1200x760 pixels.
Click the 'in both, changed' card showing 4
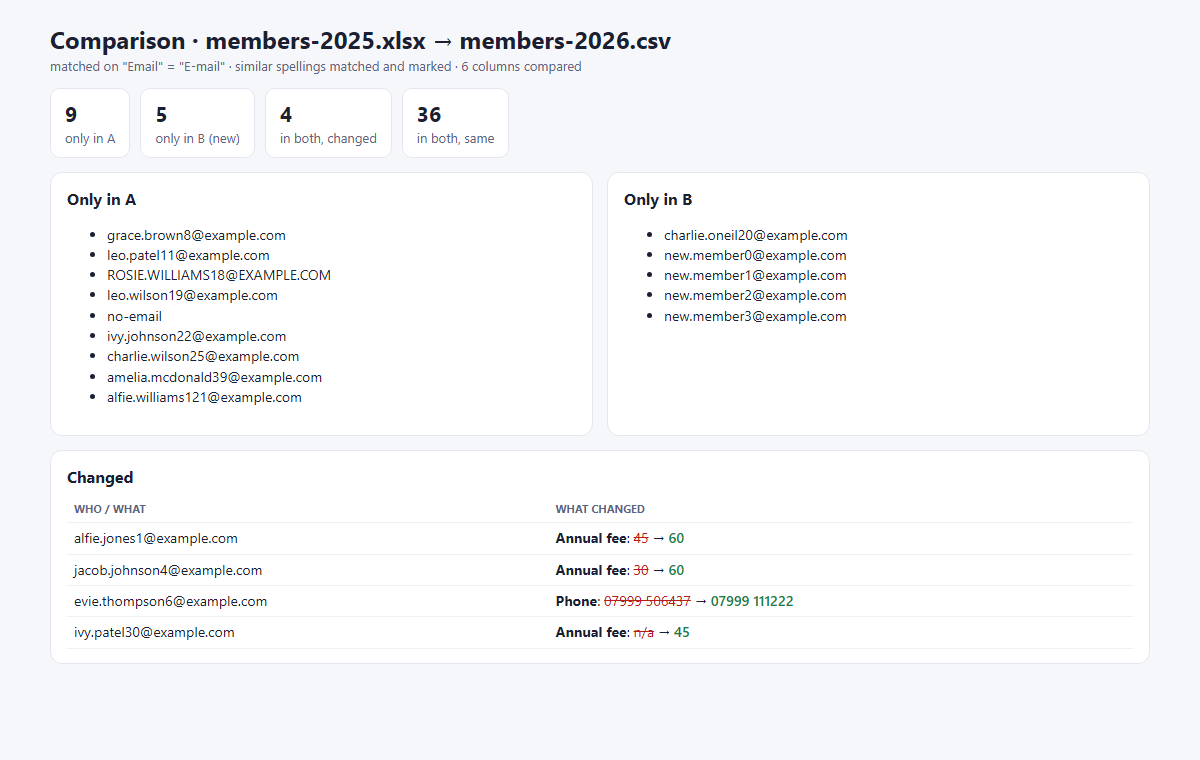click(x=328, y=123)
